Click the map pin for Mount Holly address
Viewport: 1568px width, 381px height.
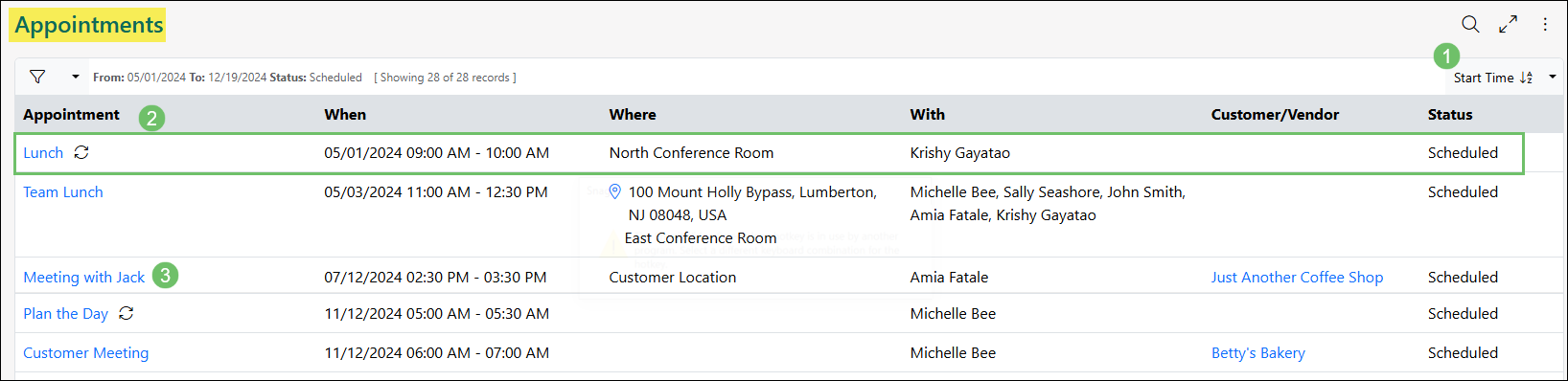tap(615, 191)
